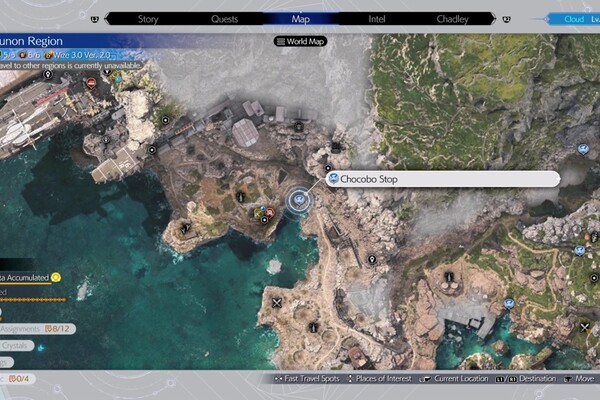The image size is (600, 400).
Task: Select the red no-entry map marker
Action: [91, 82]
